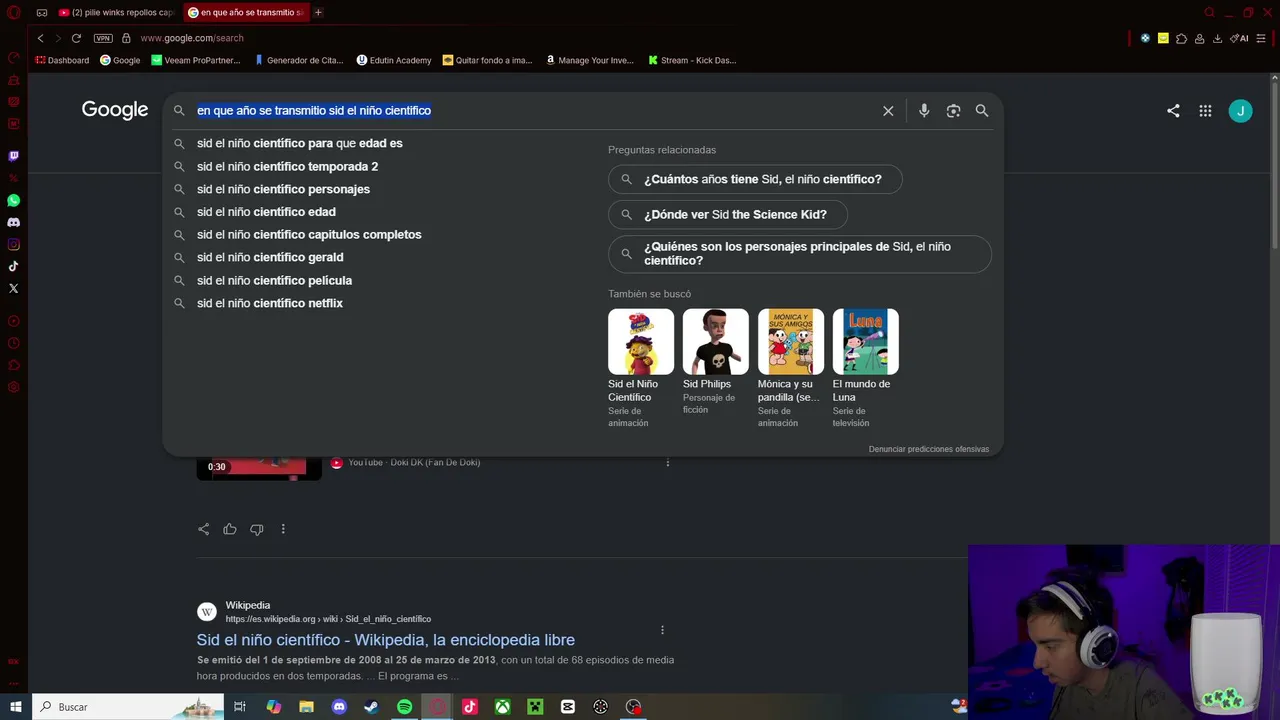Select the '¿Quiénes son los personajes principales' question

point(800,253)
